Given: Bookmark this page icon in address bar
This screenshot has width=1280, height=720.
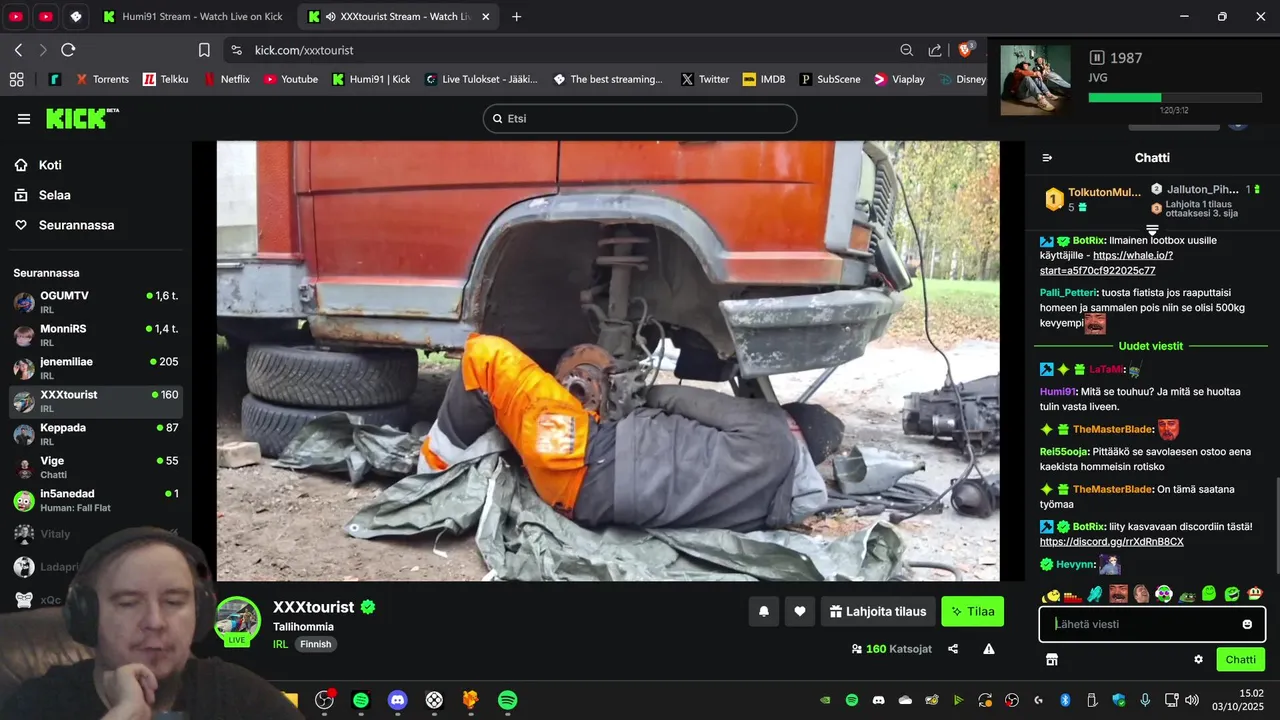Looking at the screenshot, I should tap(204, 50).
